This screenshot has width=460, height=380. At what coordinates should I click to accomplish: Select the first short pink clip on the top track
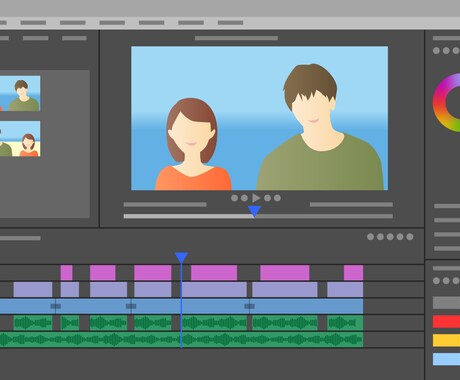pos(66,273)
